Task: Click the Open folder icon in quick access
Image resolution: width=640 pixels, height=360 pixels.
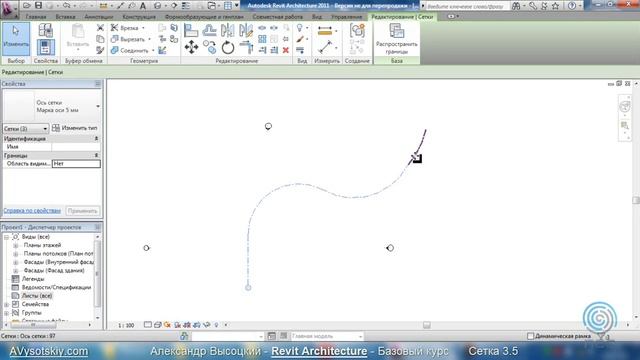Action: click(x=27, y=5)
